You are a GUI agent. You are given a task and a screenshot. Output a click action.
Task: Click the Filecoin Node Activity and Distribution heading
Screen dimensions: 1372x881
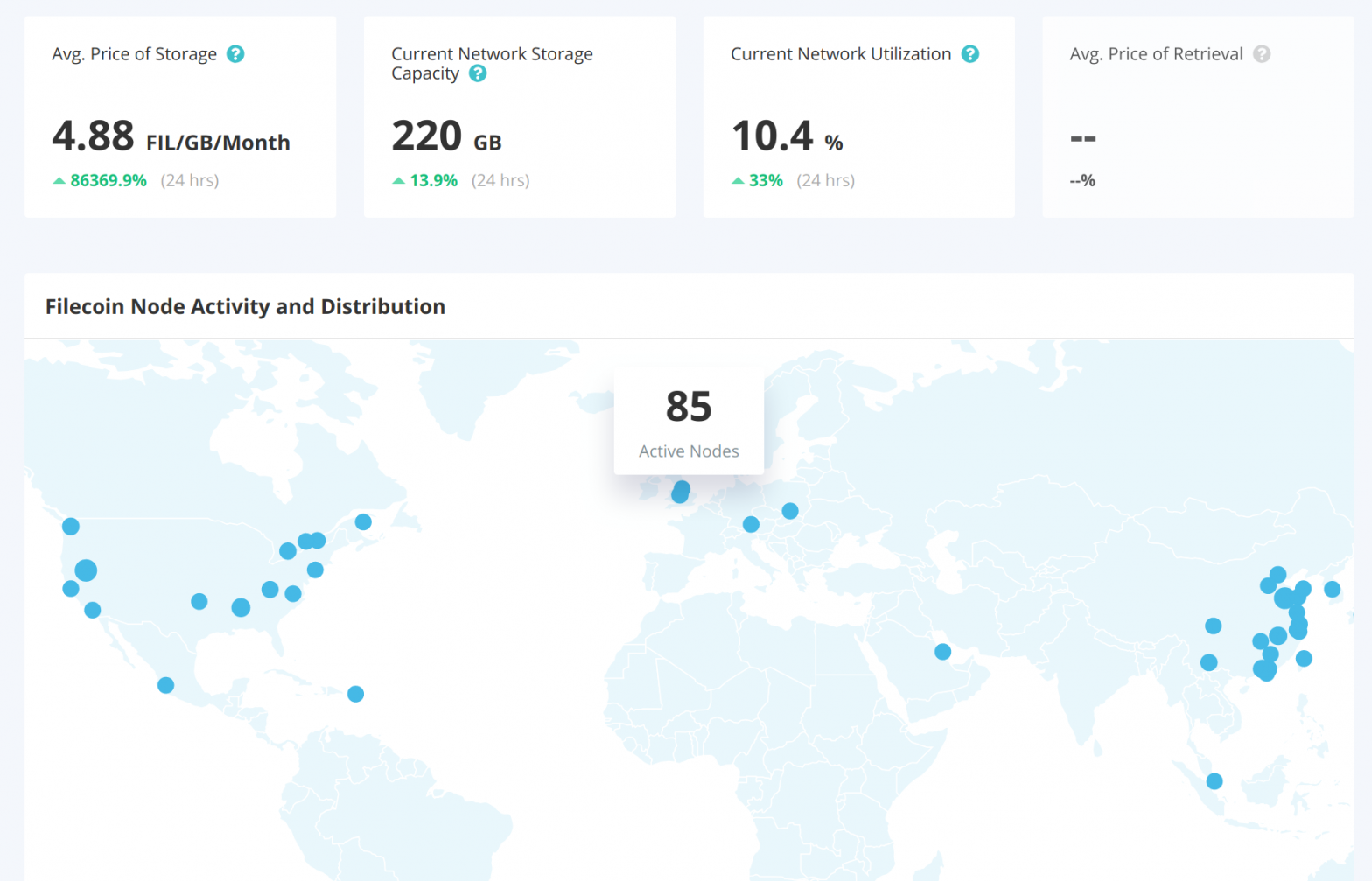click(245, 307)
